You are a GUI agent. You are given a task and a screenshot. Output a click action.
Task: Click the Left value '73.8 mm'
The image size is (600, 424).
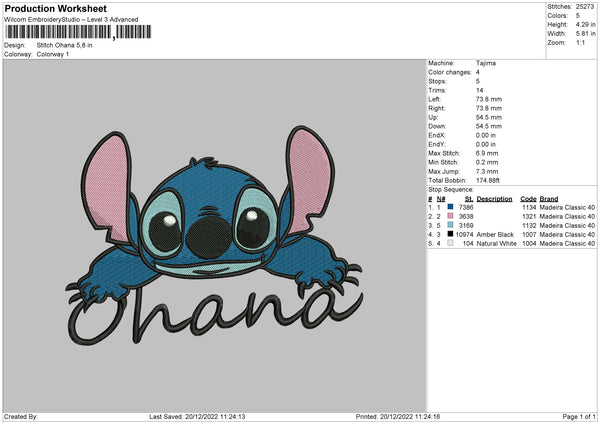click(x=489, y=99)
